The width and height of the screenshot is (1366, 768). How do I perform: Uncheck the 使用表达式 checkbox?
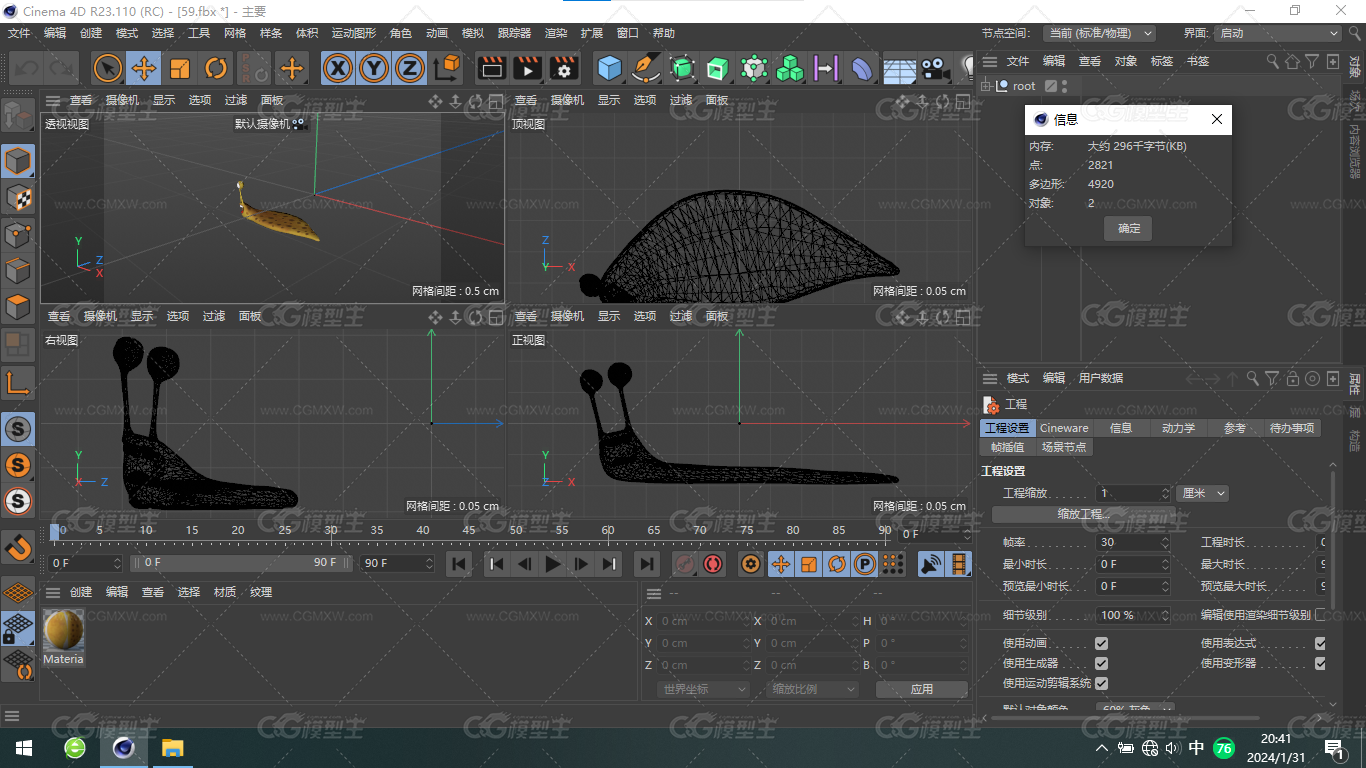point(1320,643)
